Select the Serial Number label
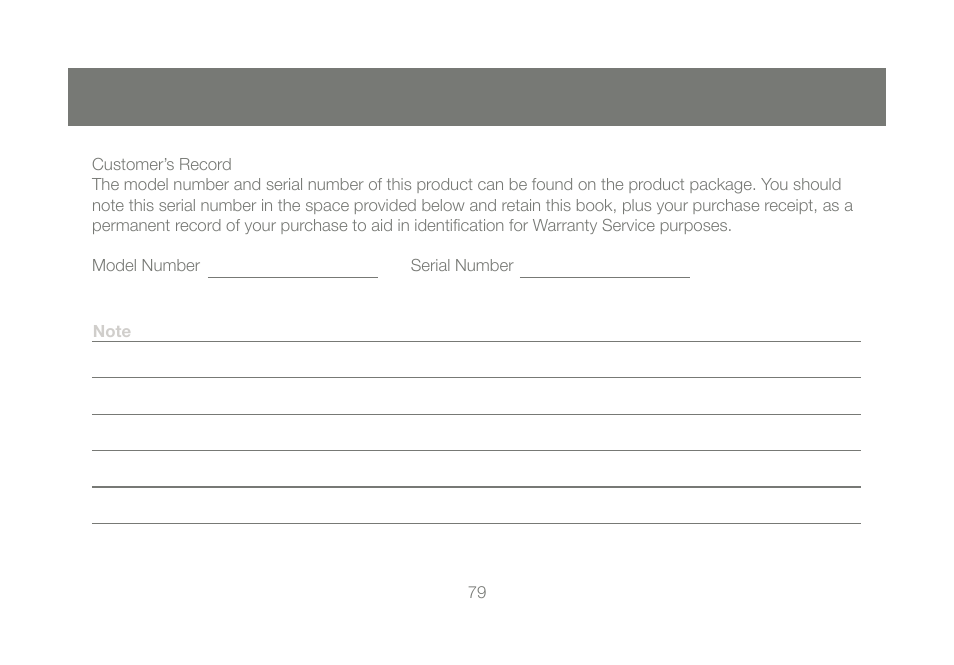This screenshot has width=954, height=665. point(462,266)
